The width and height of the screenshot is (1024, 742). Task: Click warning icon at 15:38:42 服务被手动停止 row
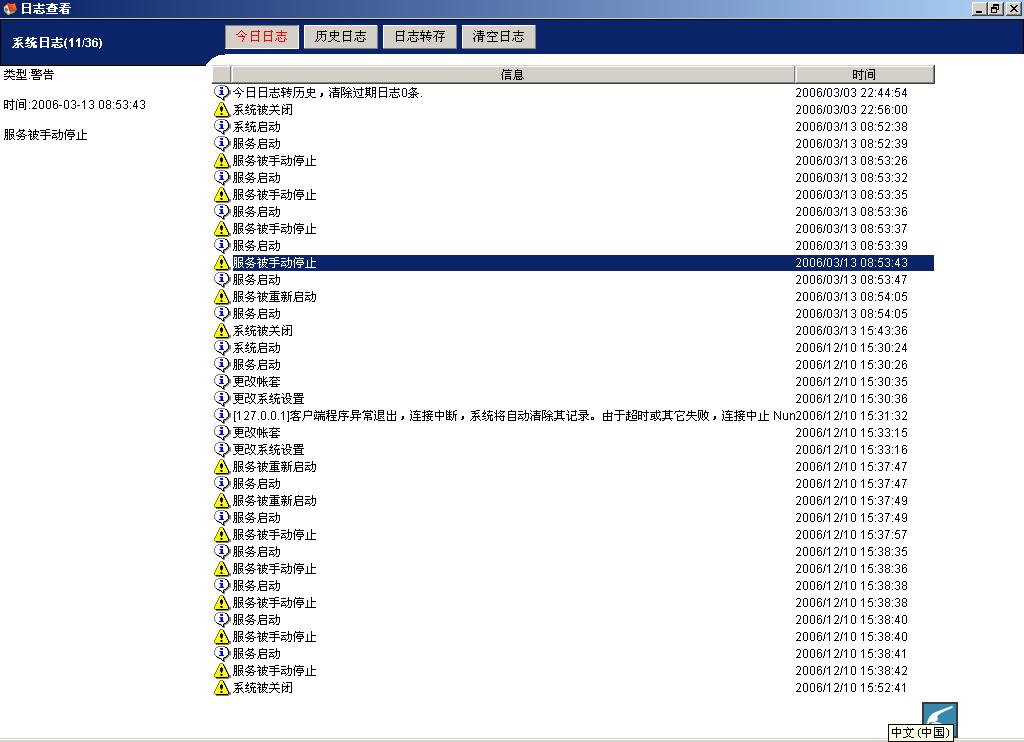pyautogui.click(x=222, y=670)
